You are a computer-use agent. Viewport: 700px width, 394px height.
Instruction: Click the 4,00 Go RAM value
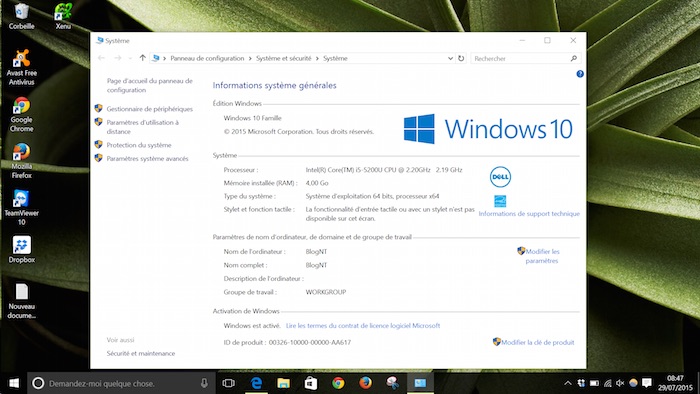tap(317, 183)
